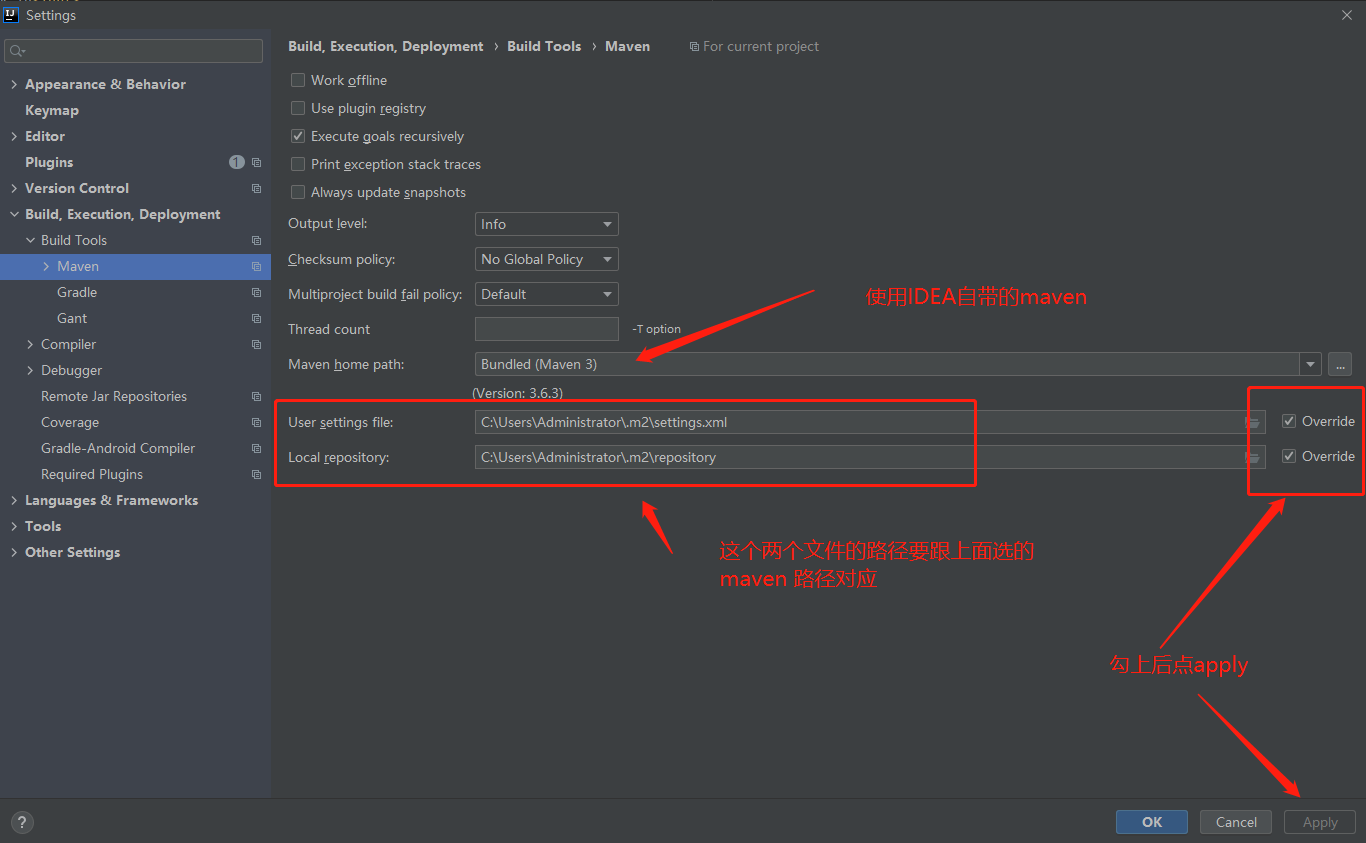Toggle Override for User settings file

click(1289, 421)
